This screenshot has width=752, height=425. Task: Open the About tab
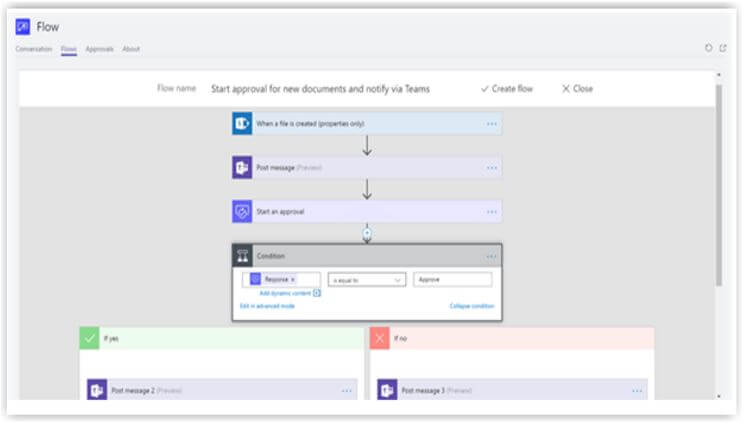pos(131,49)
